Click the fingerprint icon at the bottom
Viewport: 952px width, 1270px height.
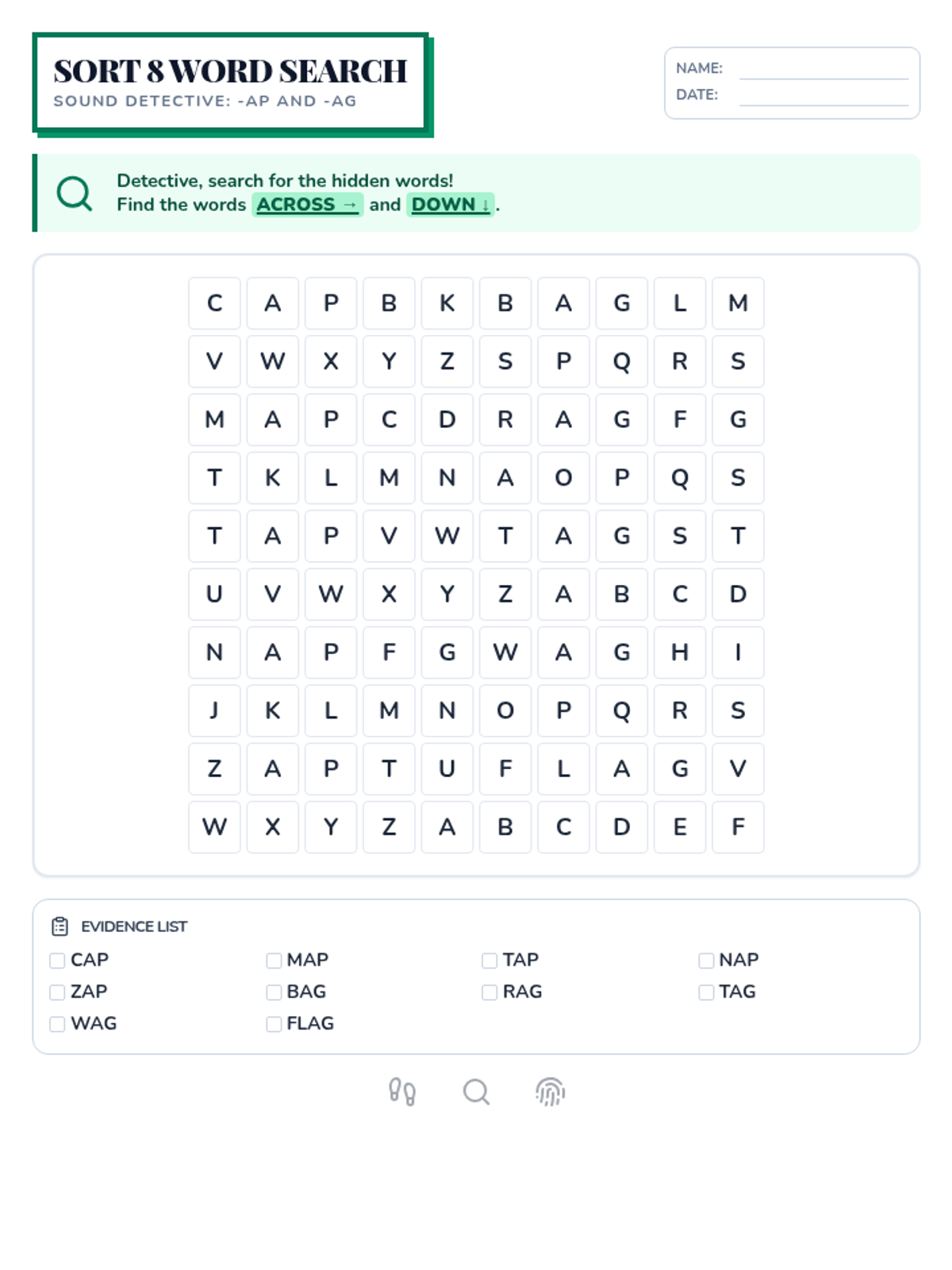[550, 1092]
